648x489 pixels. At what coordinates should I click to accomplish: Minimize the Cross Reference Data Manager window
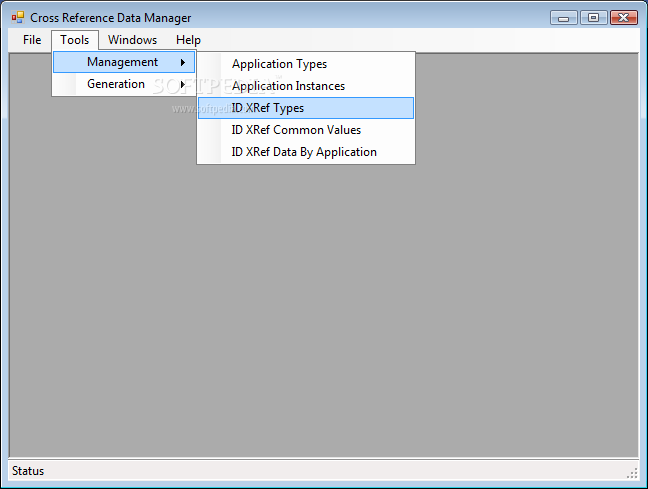tap(564, 18)
